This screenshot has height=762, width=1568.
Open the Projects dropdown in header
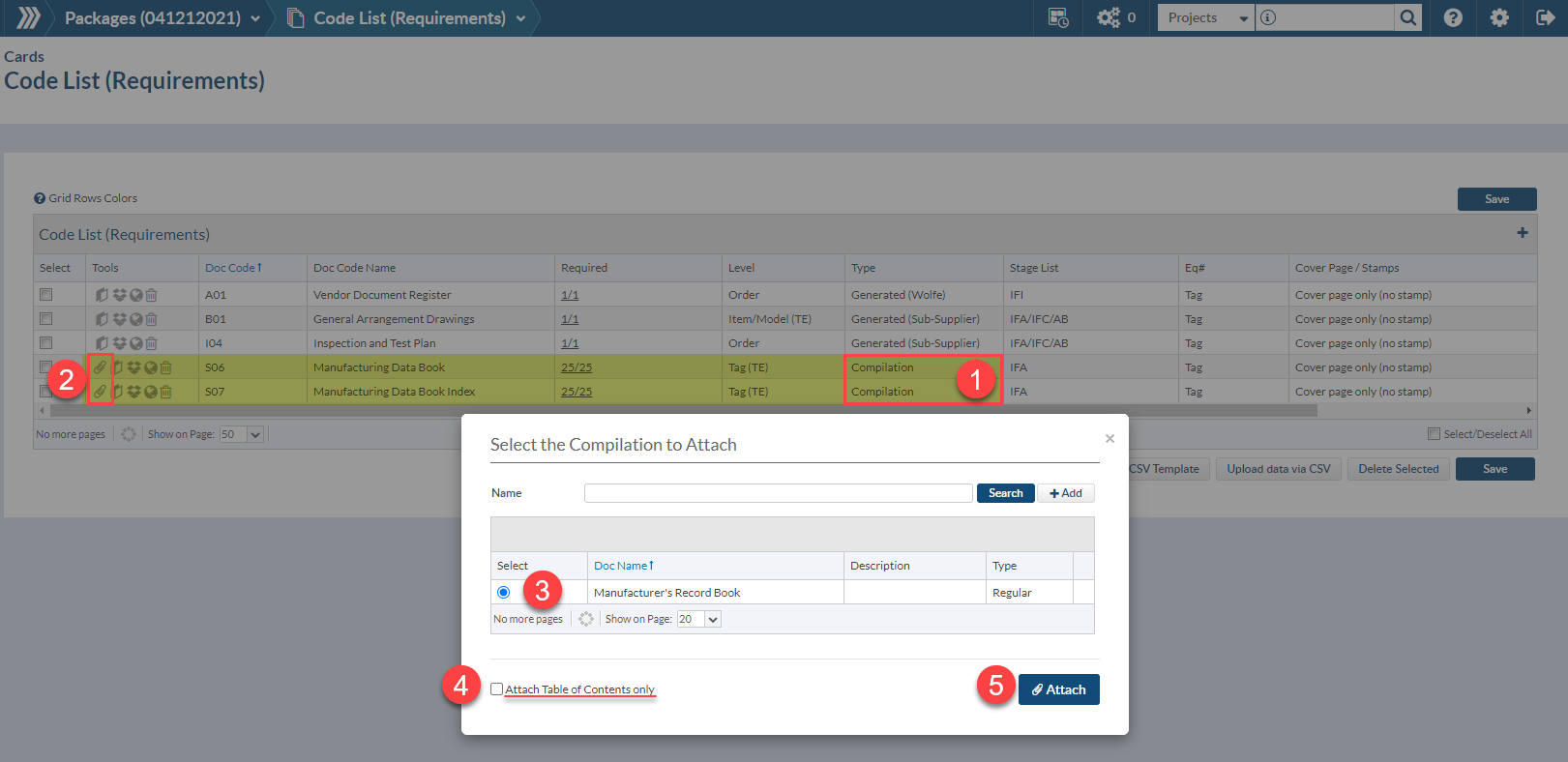(1206, 17)
